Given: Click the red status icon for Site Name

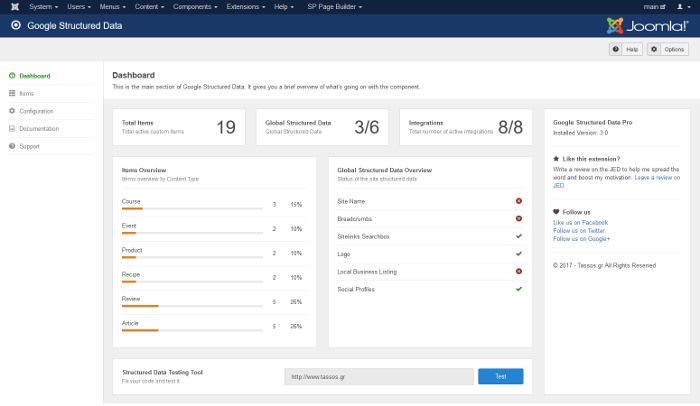Looking at the screenshot, I should point(519,201).
